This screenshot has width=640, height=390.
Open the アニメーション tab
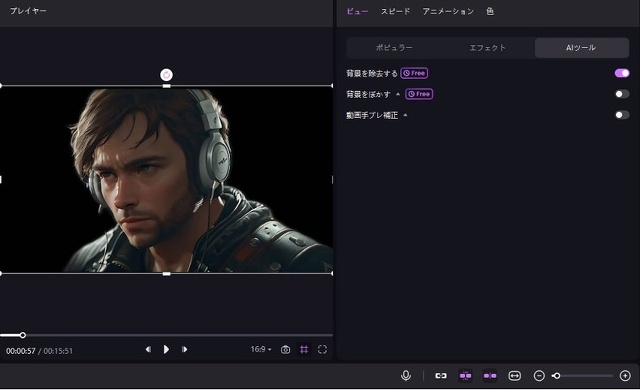point(448,11)
